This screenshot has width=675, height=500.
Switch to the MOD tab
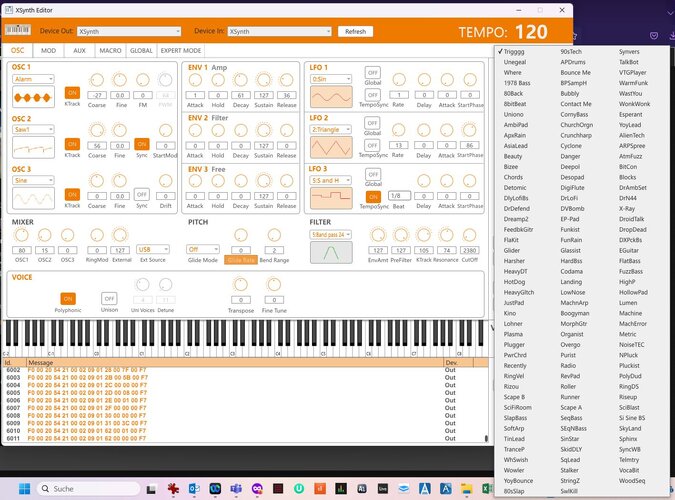click(48, 50)
